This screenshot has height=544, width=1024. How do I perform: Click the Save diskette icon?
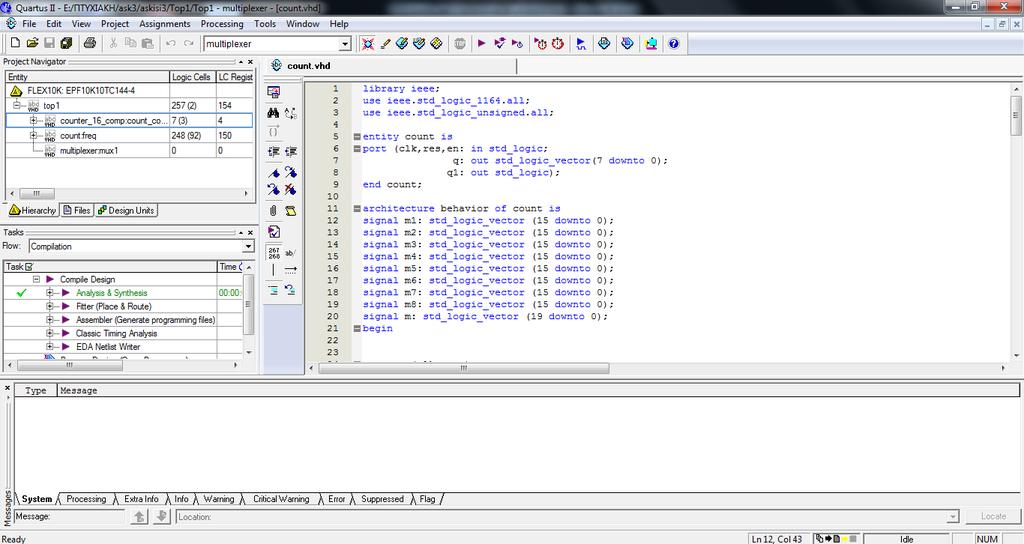49,43
